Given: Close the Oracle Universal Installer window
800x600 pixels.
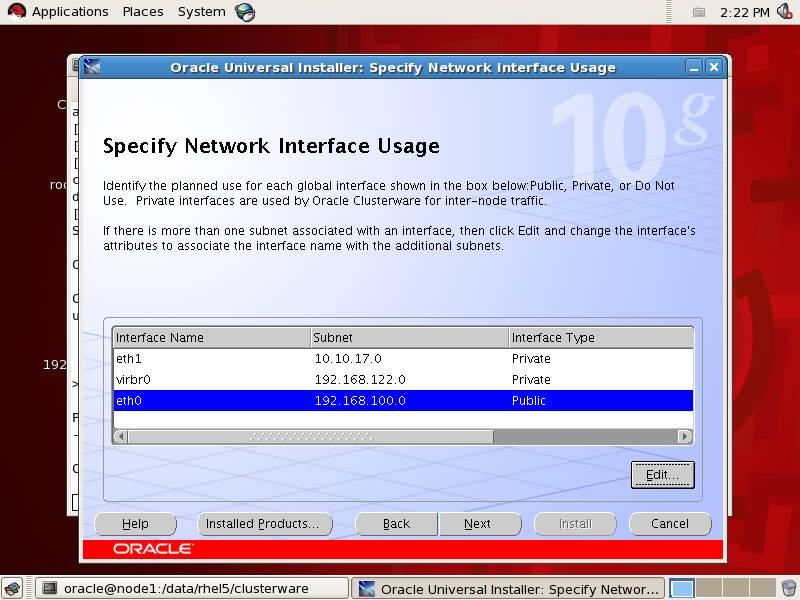Looking at the screenshot, I should point(714,67).
